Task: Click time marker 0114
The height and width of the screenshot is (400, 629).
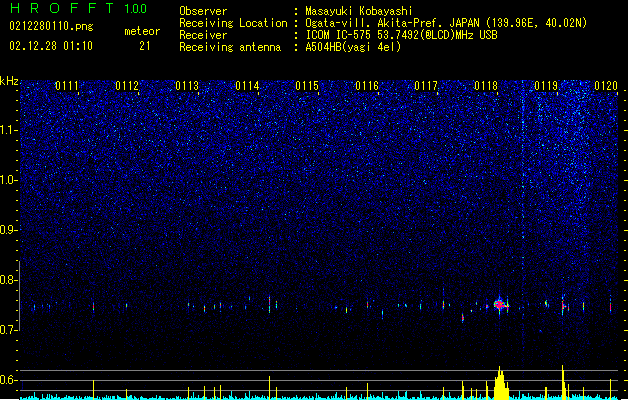Action: pos(247,86)
